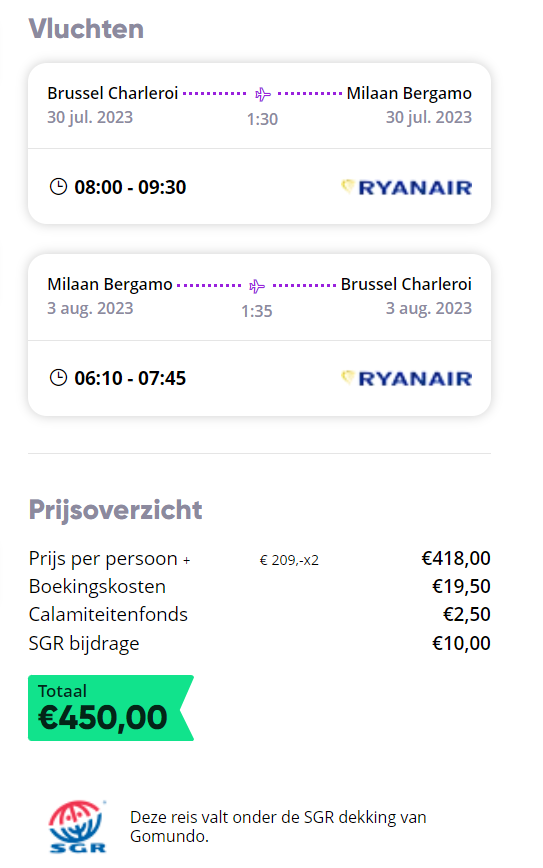
Task: Click the Boekingskosten price line
Action: (x=260, y=586)
